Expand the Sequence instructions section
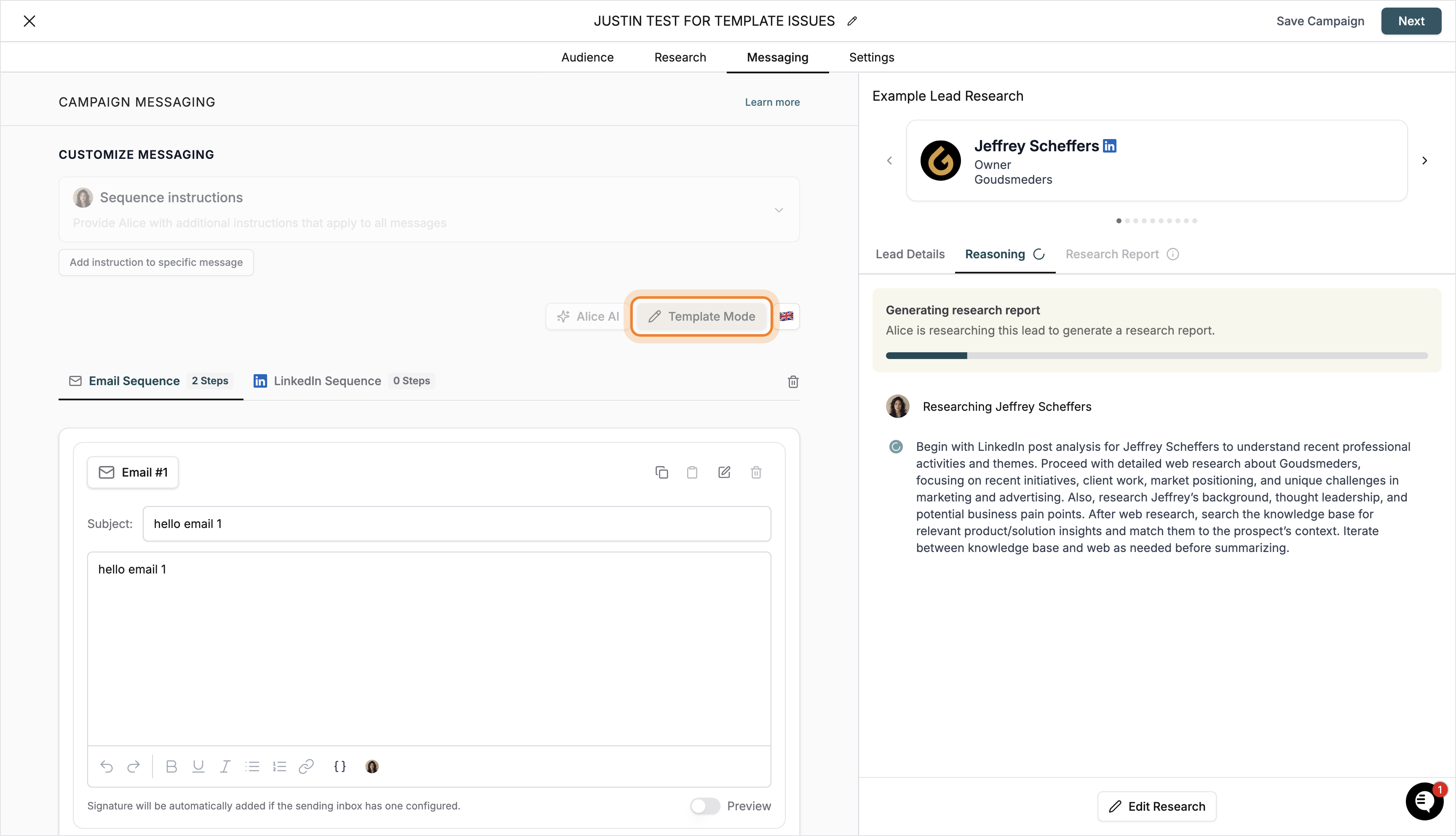The height and width of the screenshot is (836, 1456). tap(779, 210)
